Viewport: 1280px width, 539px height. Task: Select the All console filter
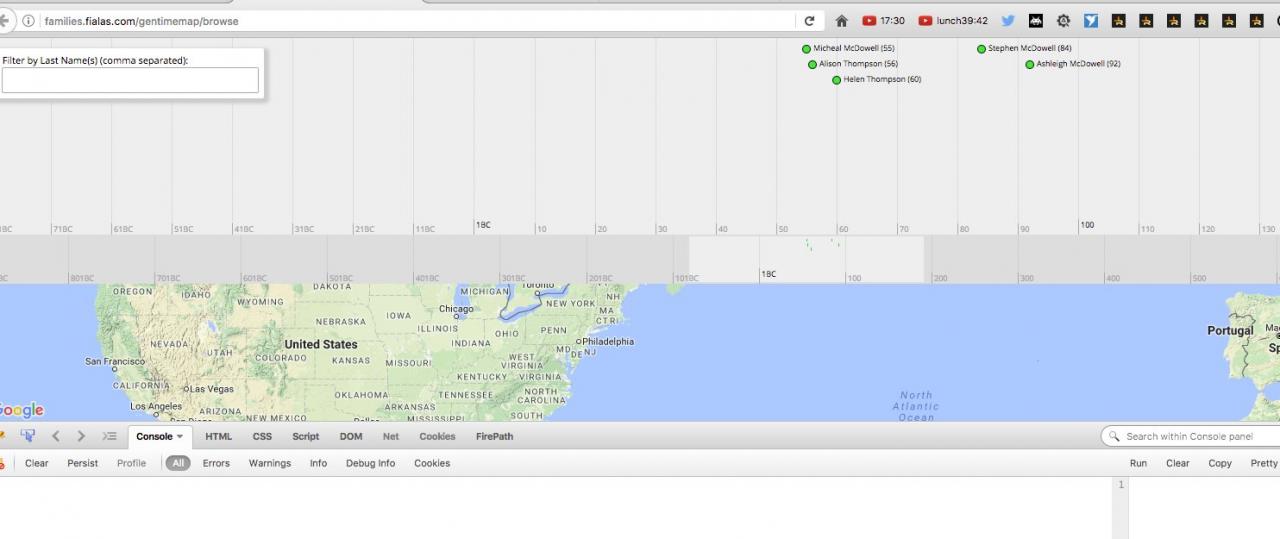point(178,463)
